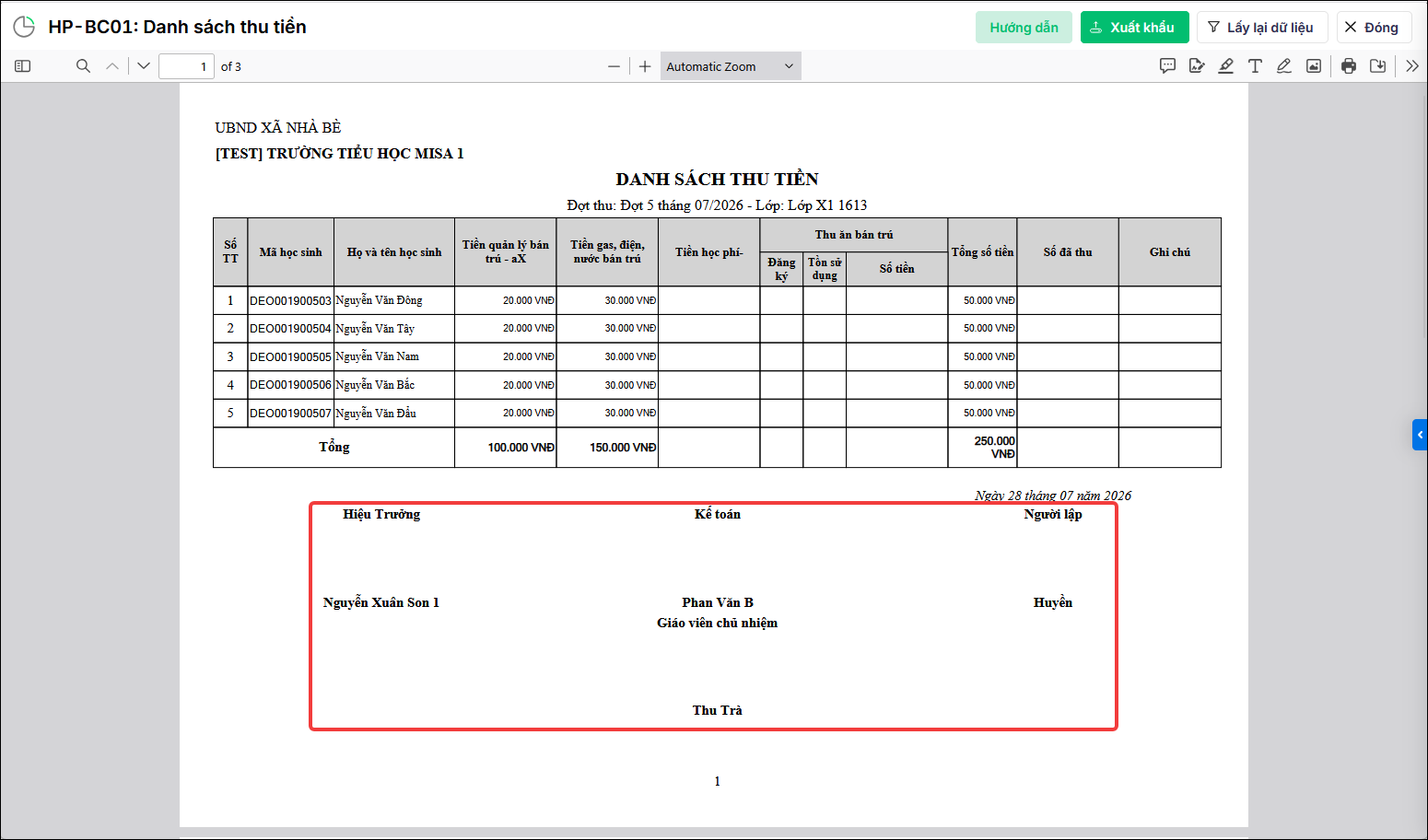
Task: Click the Đợt thu subtitle line
Action: tap(717, 205)
